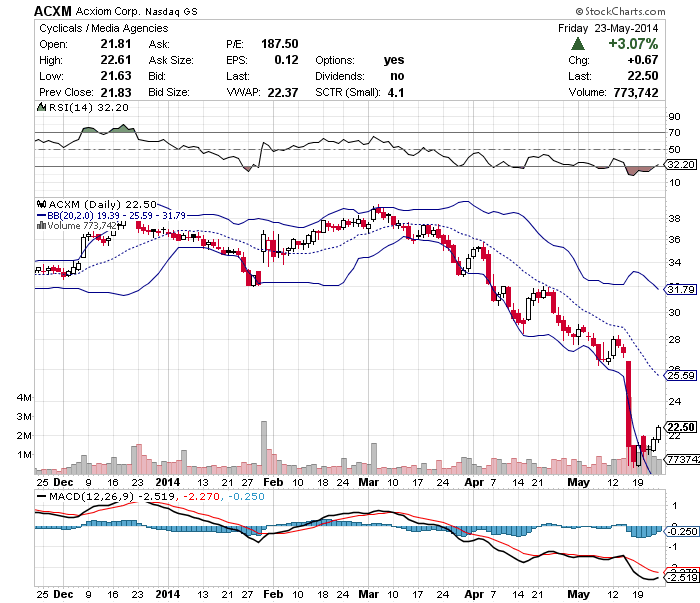Click the price axis label 38

pos(674,218)
